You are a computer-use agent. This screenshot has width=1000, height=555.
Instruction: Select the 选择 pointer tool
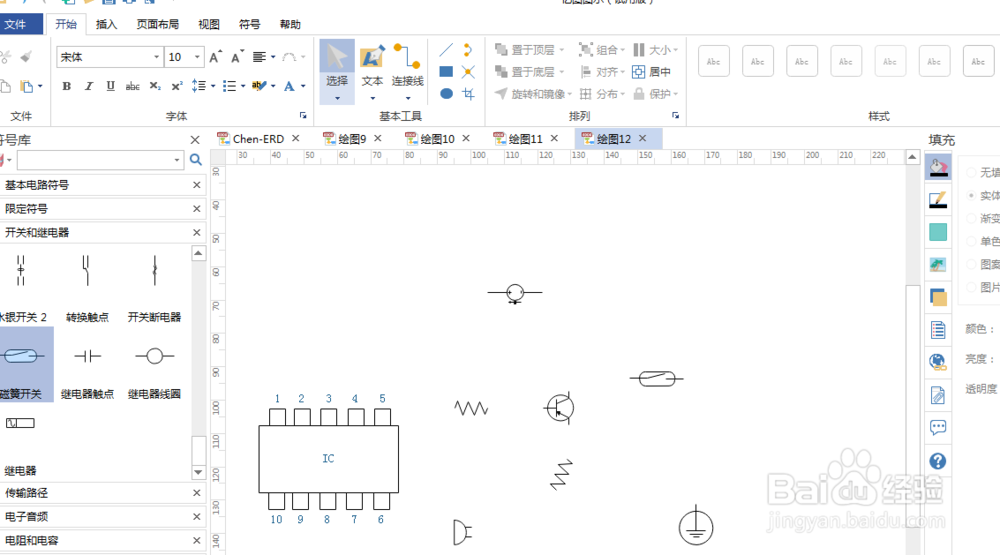(x=337, y=70)
